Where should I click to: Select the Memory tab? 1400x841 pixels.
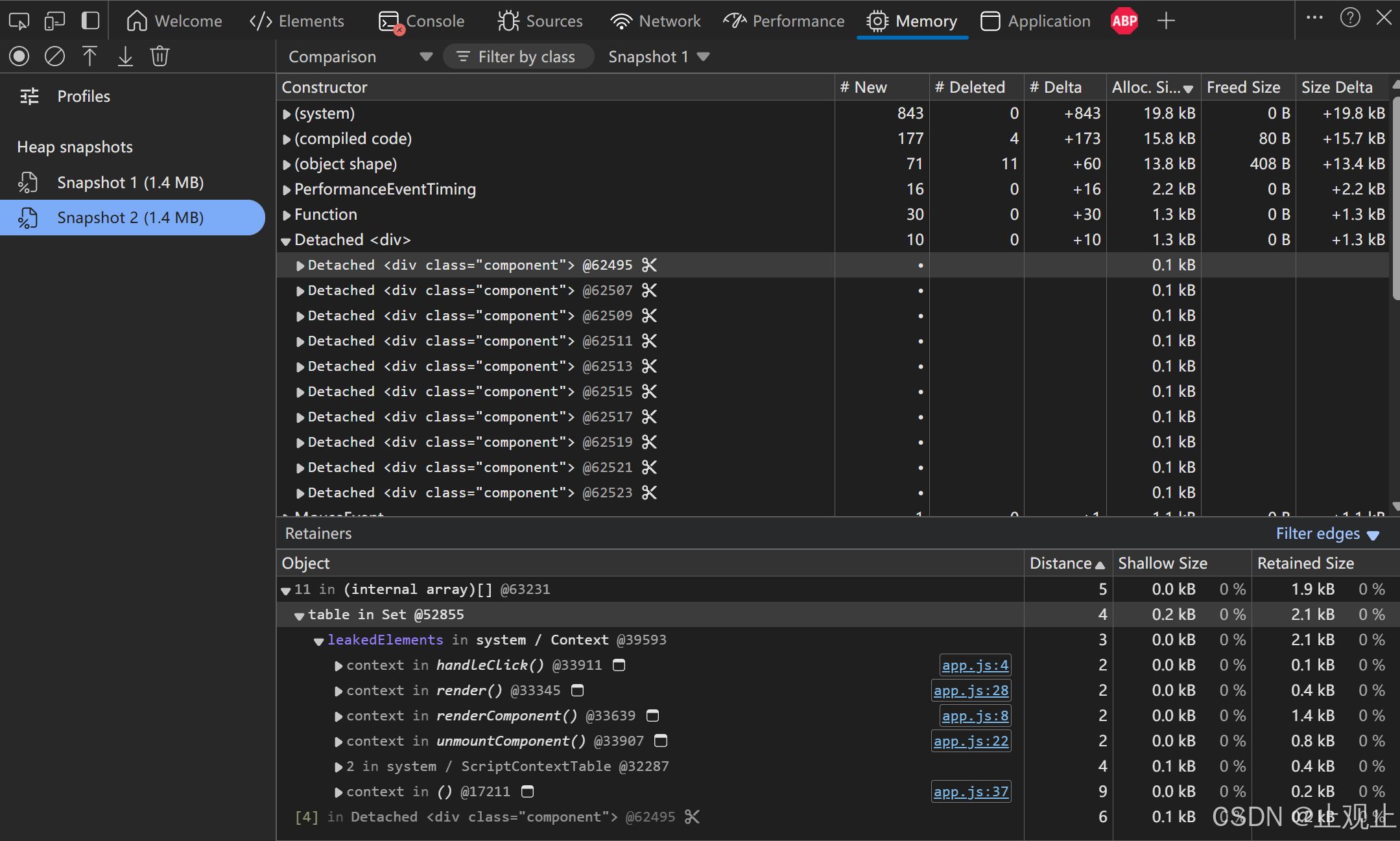(912, 21)
